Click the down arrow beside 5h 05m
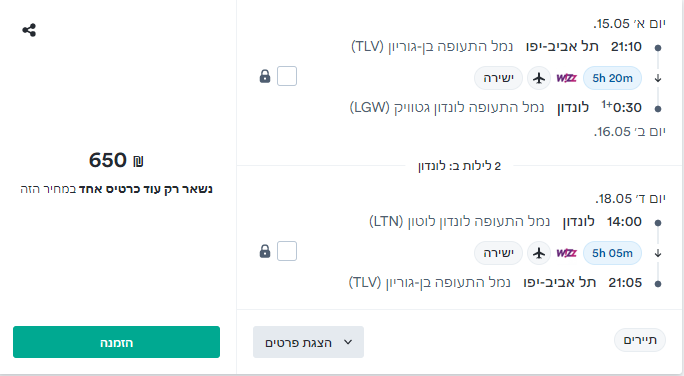684x376 pixels. coord(658,253)
